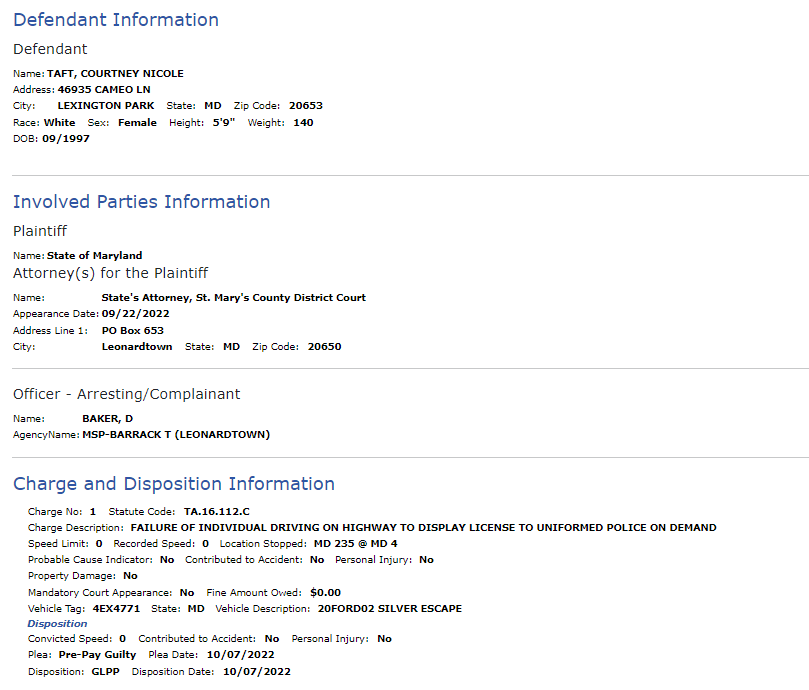Click the Defendant Information heading
The width and height of the screenshot is (809, 690).
click(x=116, y=20)
